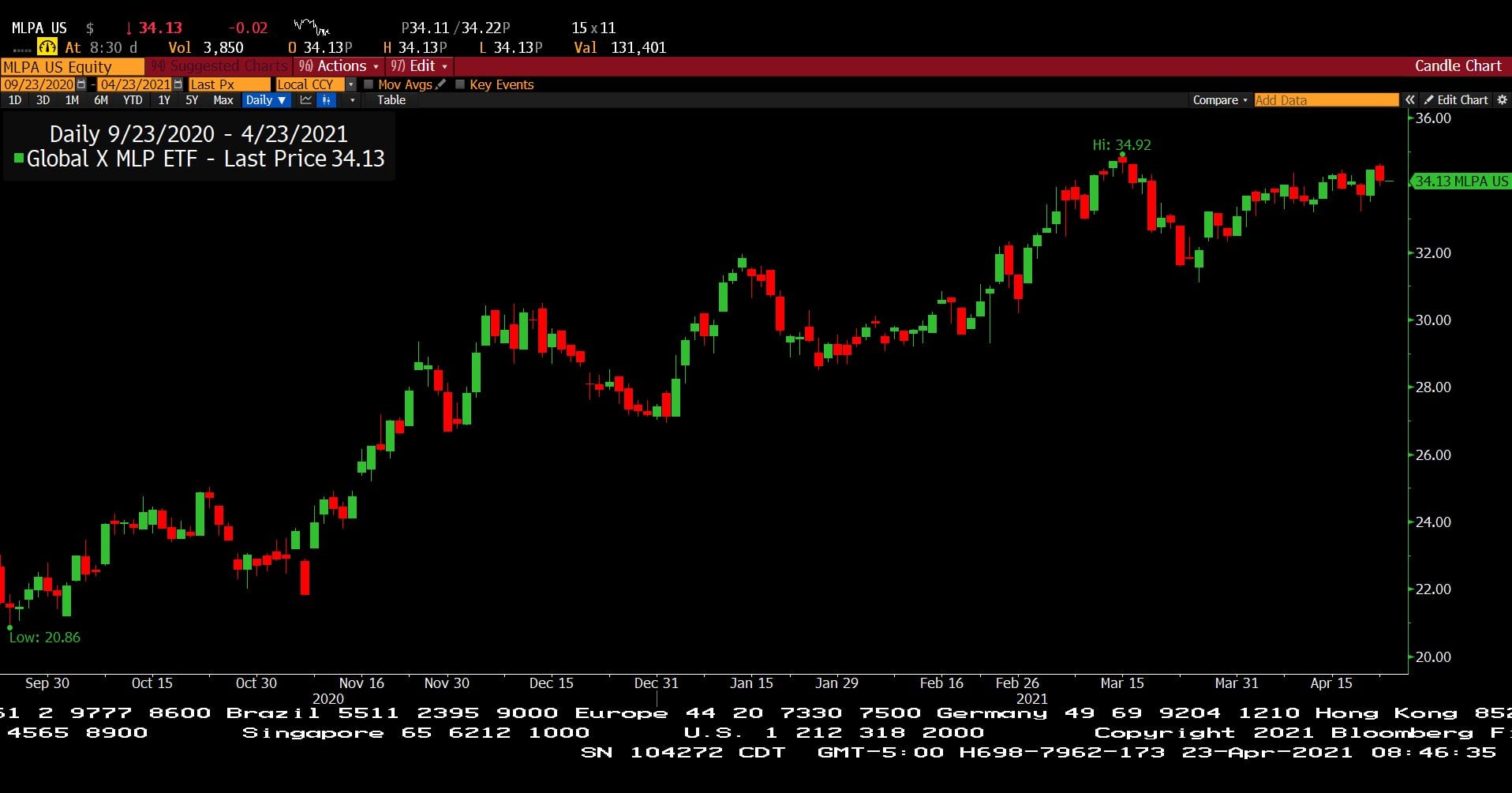Click the Hi: 34.92 marker label
The width and height of the screenshot is (1512, 793).
click(1121, 145)
